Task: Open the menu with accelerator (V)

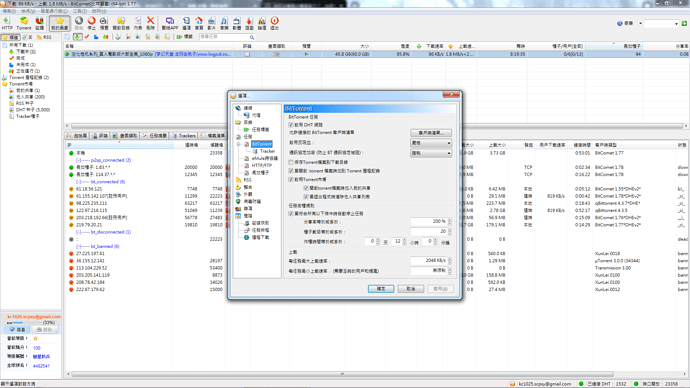Action: 28,11
